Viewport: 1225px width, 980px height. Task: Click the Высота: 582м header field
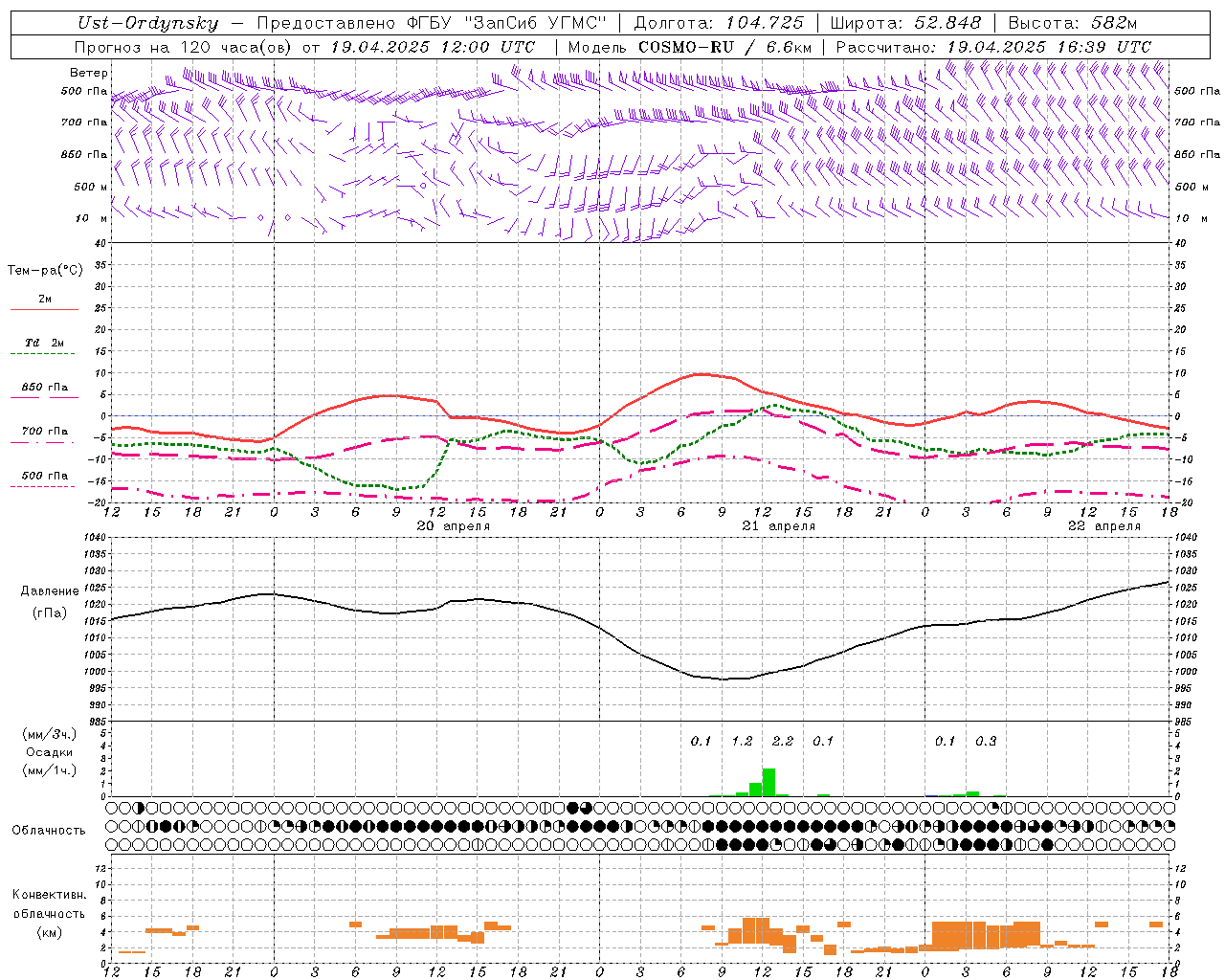click(1073, 23)
